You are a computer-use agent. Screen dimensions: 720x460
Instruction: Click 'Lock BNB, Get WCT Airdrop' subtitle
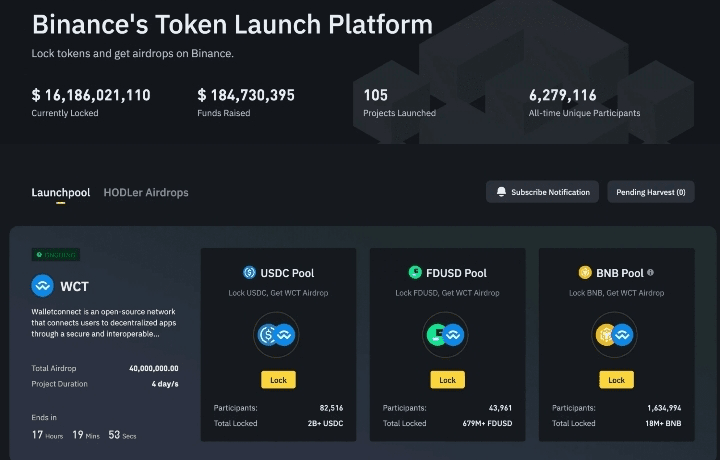tap(616, 293)
